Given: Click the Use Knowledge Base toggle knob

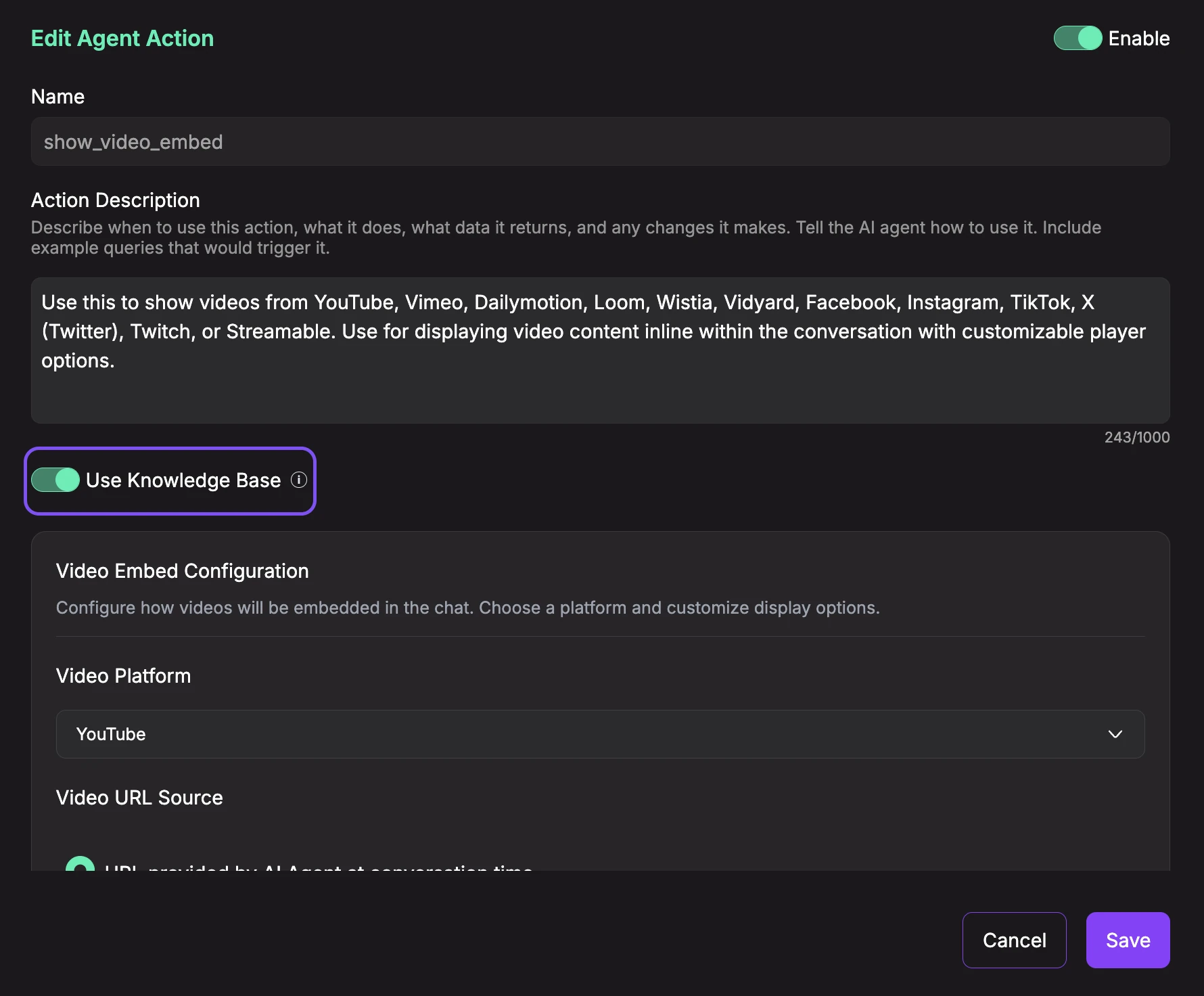Looking at the screenshot, I should 66,480.
